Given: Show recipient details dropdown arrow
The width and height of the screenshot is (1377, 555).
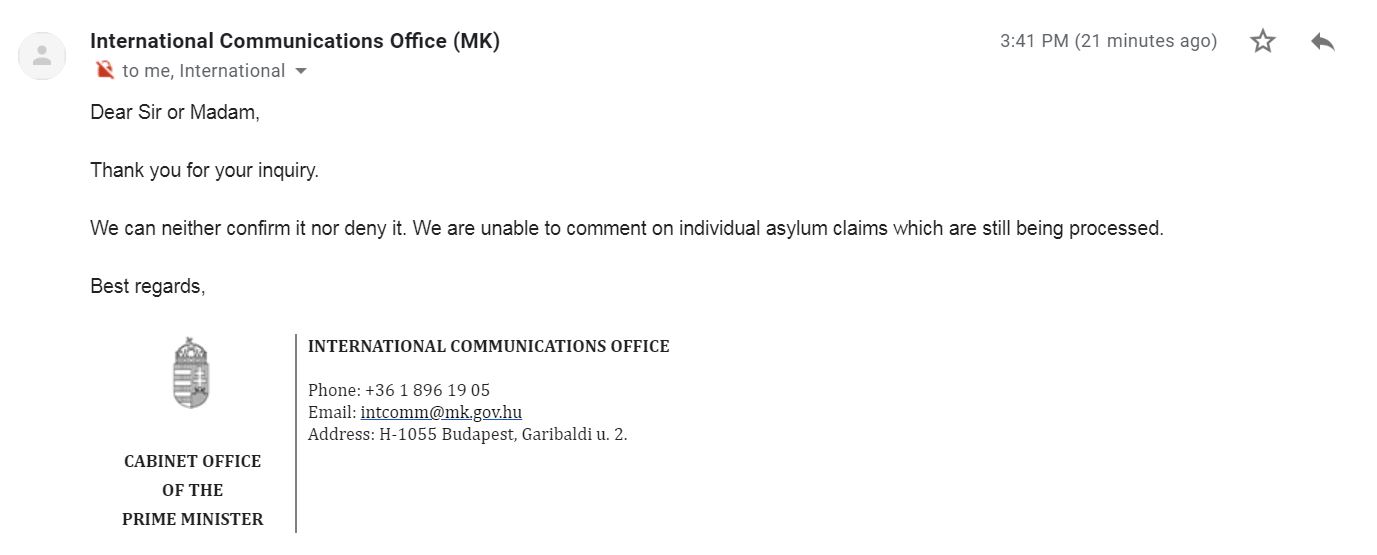Looking at the screenshot, I should [301, 71].
